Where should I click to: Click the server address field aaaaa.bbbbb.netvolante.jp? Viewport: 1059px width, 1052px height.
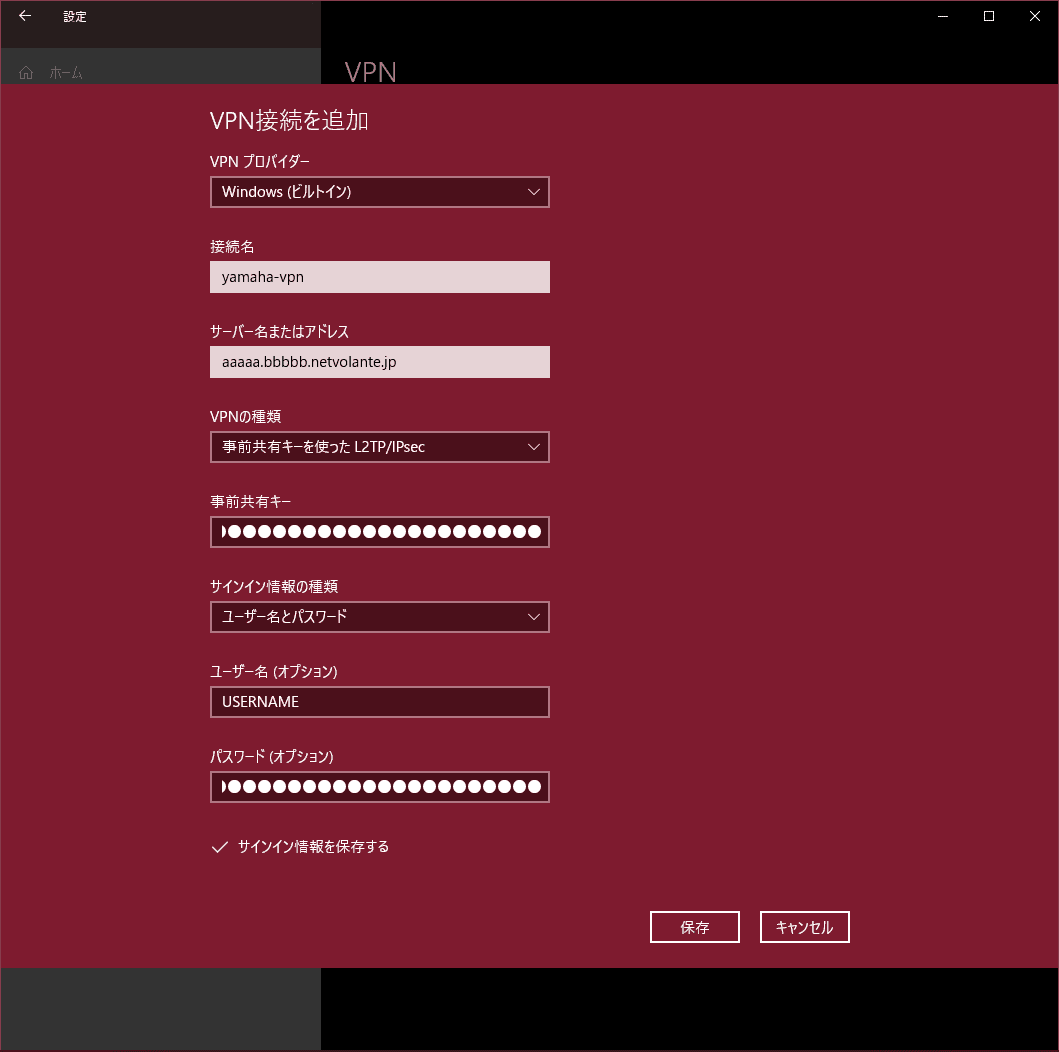click(x=380, y=362)
